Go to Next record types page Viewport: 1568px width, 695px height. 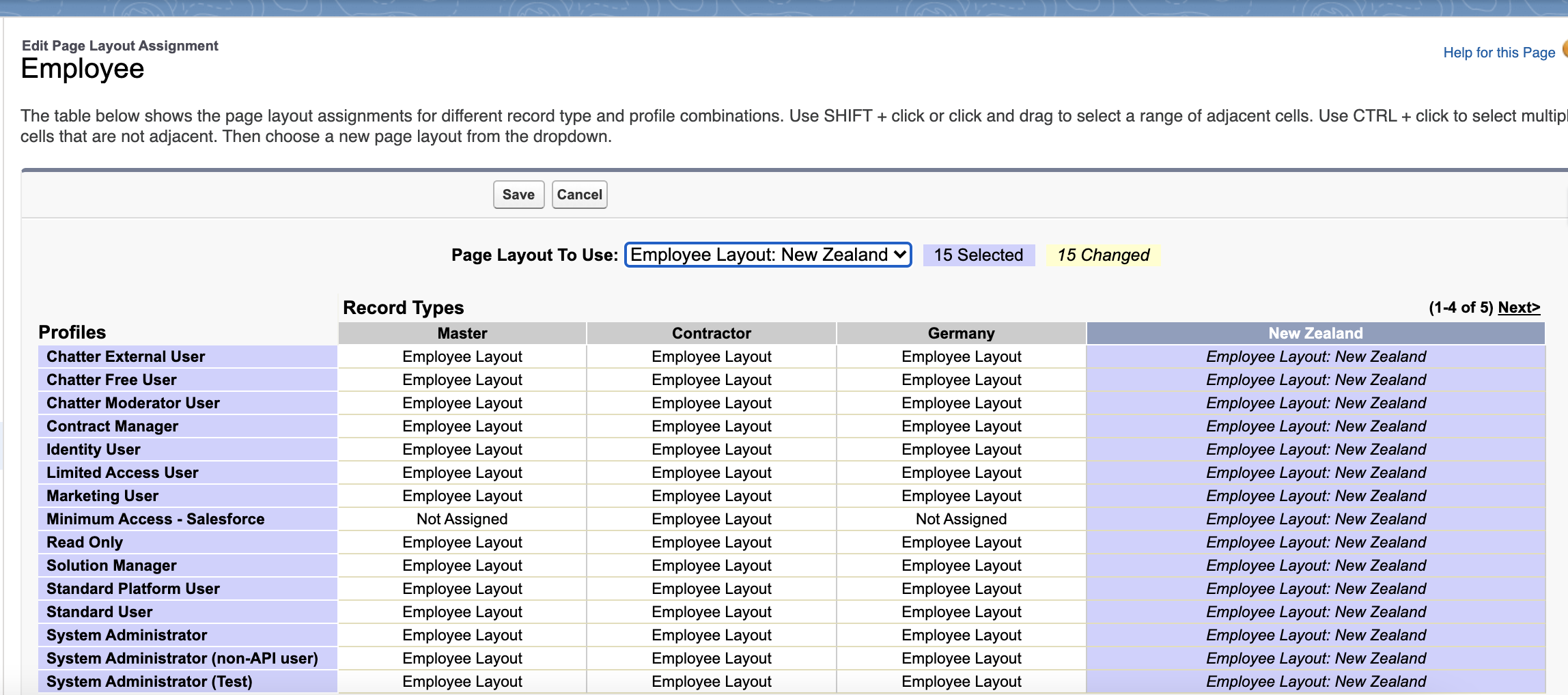click(x=1518, y=307)
